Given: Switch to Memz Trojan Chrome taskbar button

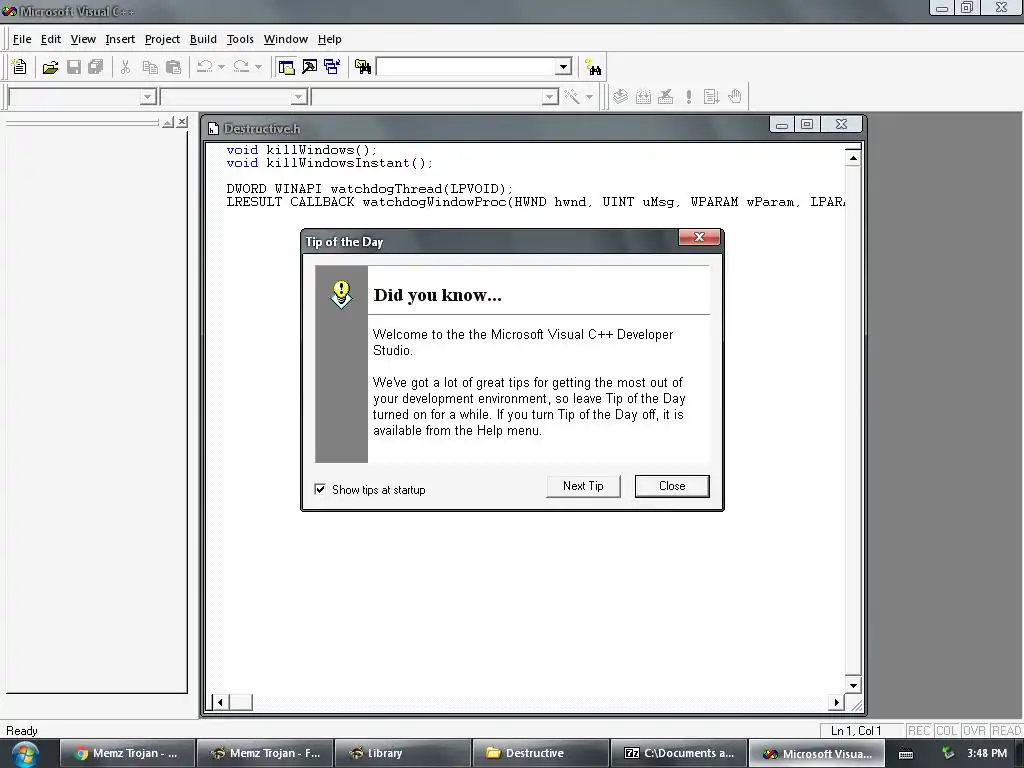Looking at the screenshot, I should [128, 753].
